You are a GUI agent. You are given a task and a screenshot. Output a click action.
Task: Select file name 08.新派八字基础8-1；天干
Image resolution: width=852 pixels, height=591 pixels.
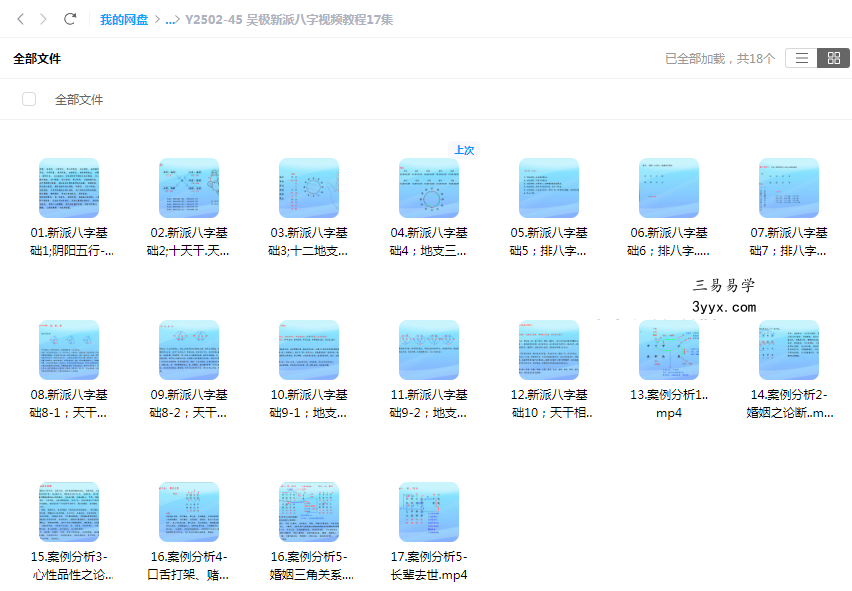tap(68, 404)
